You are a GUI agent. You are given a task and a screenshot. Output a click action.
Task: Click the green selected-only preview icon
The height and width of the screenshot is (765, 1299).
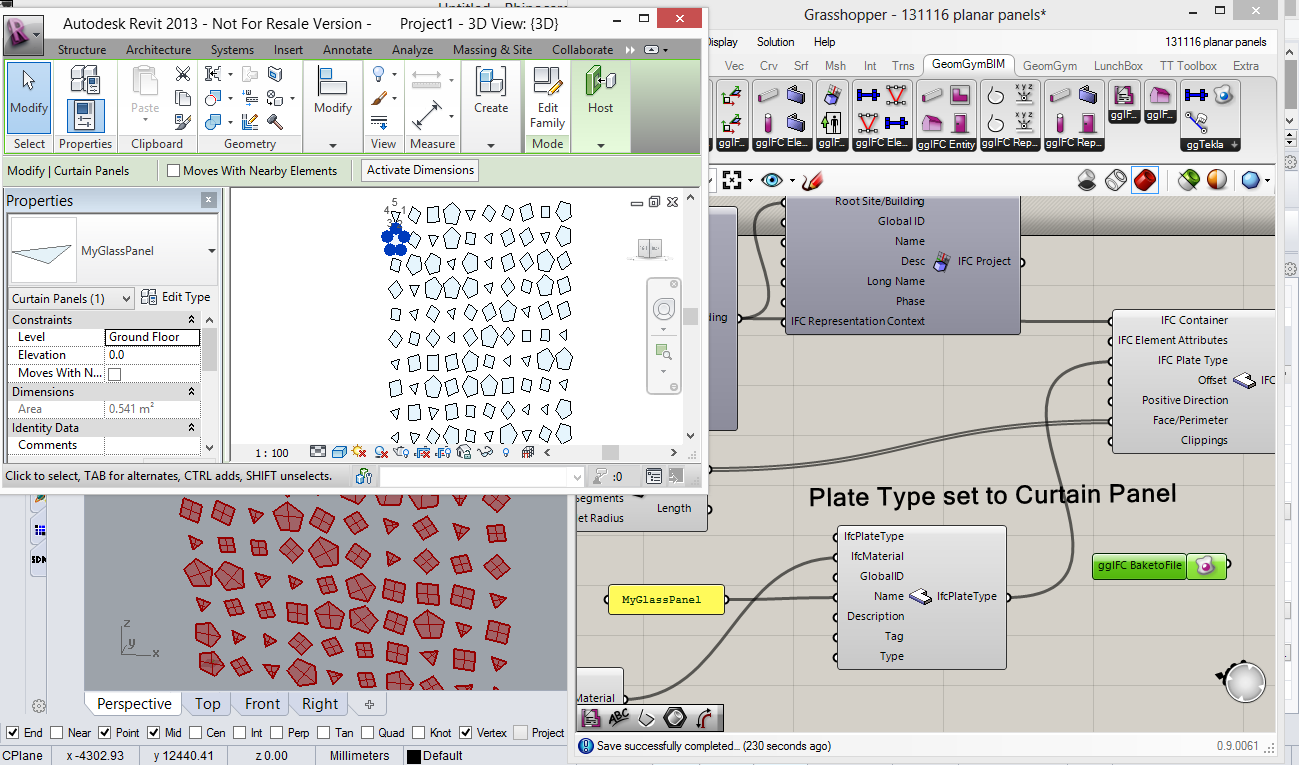(x=1188, y=180)
